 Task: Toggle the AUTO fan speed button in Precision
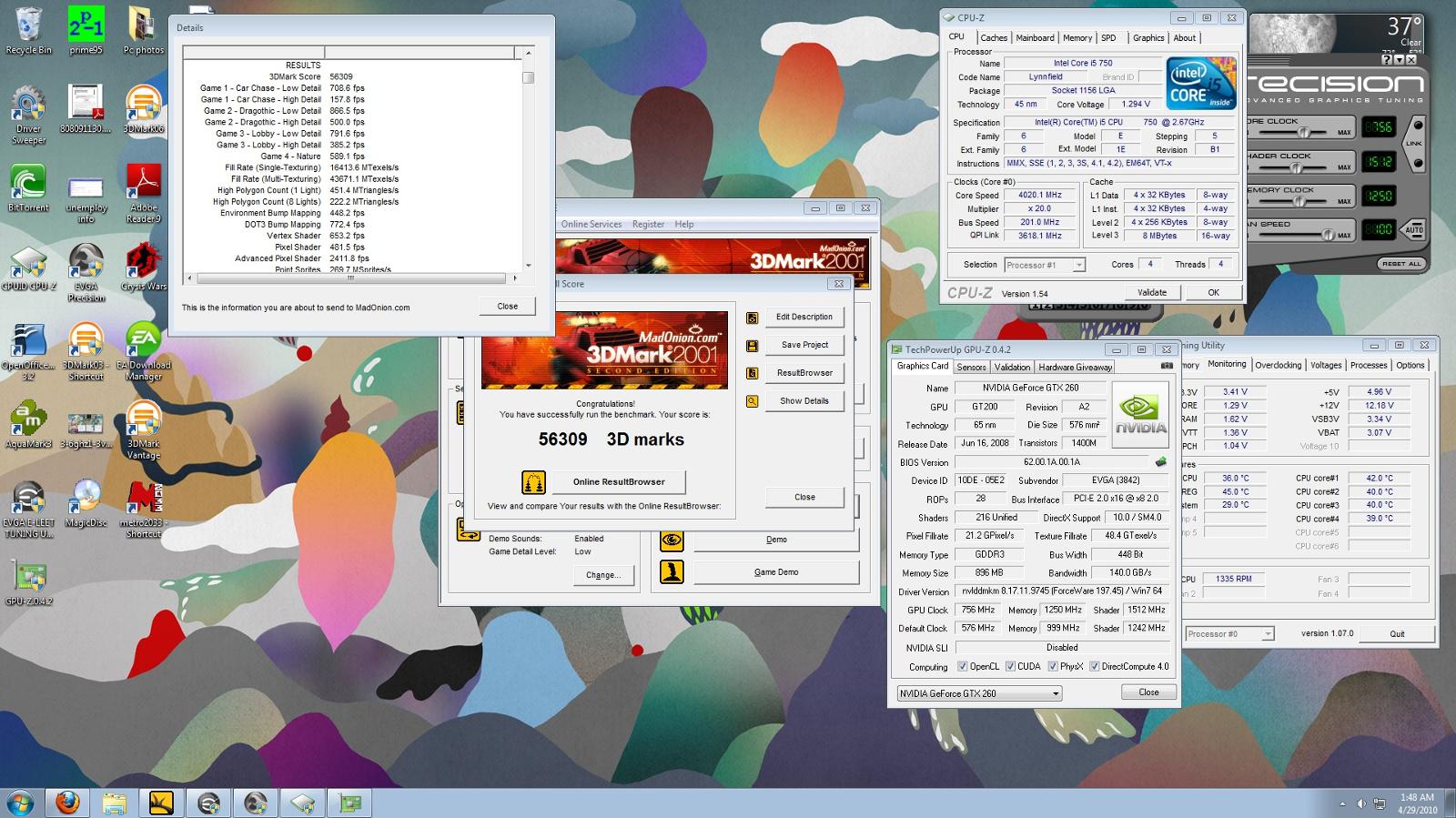1414,229
